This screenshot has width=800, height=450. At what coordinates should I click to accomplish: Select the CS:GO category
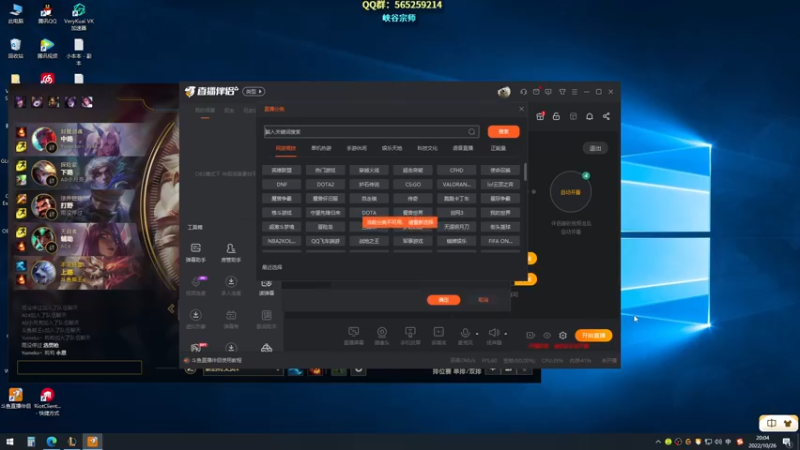coord(413,184)
